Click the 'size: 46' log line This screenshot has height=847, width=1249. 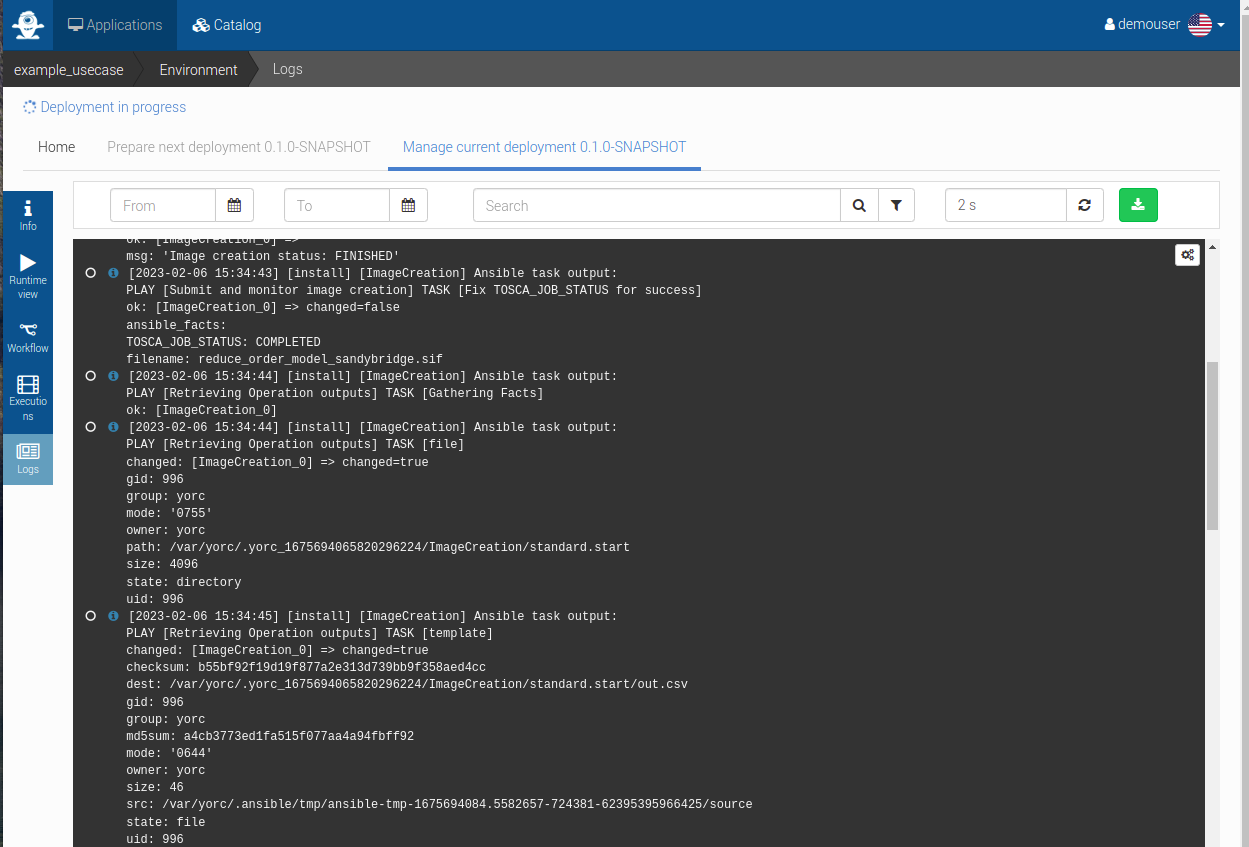[x=155, y=788]
